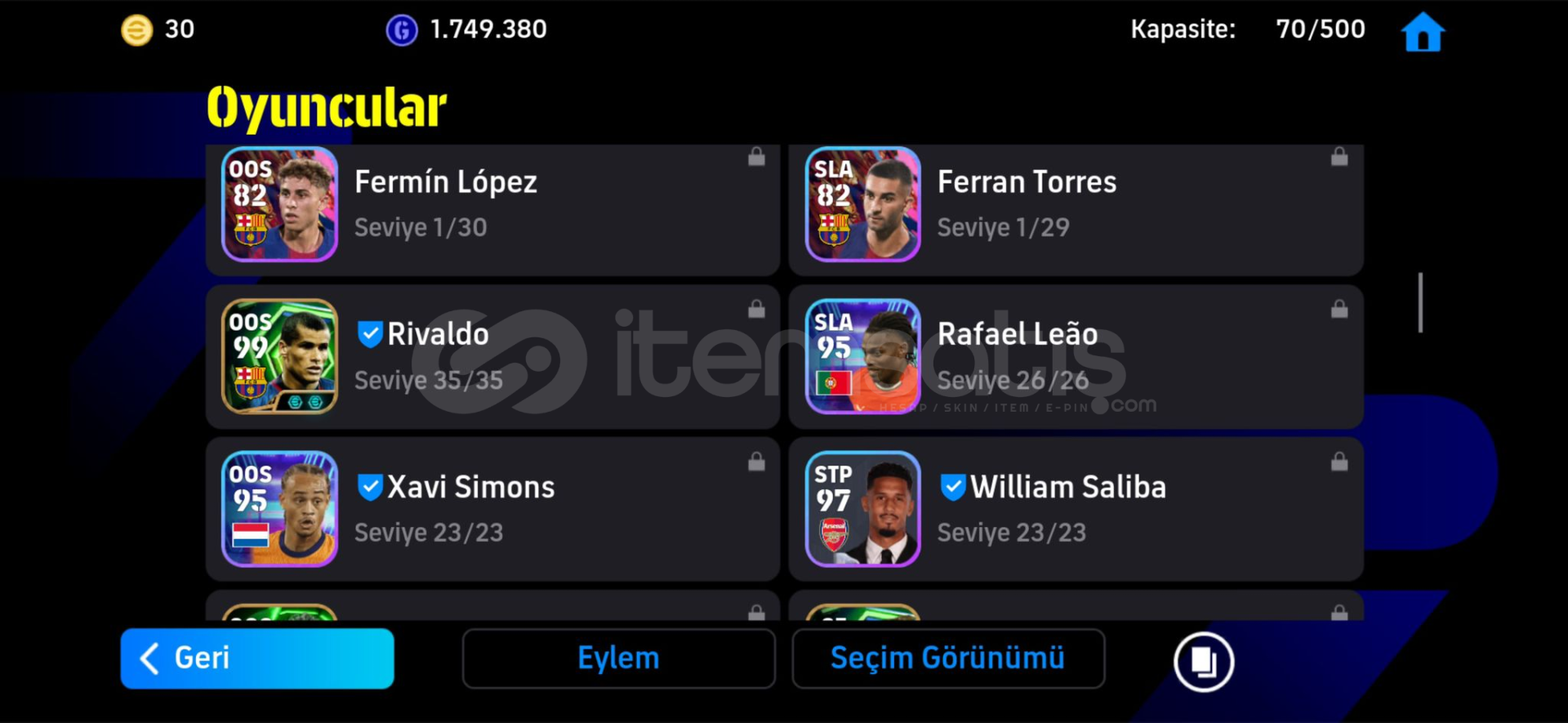Tap the lock icon on Fermín López card
The height and width of the screenshot is (723, 1568).
[x=756, y=157]
